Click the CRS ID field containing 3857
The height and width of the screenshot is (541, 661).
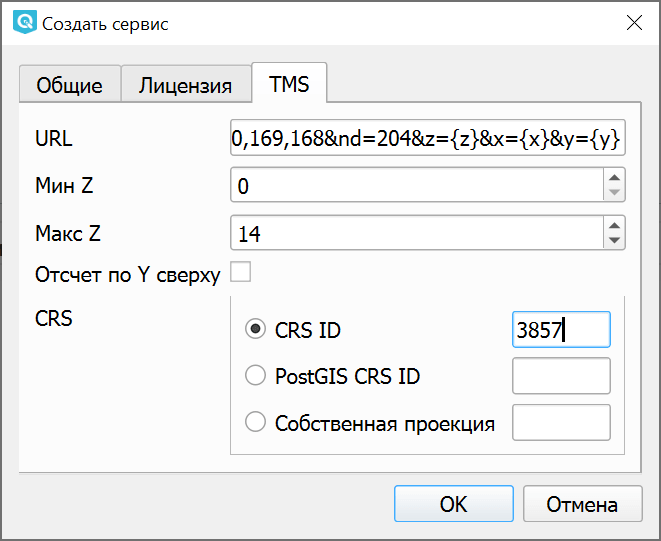560,329
